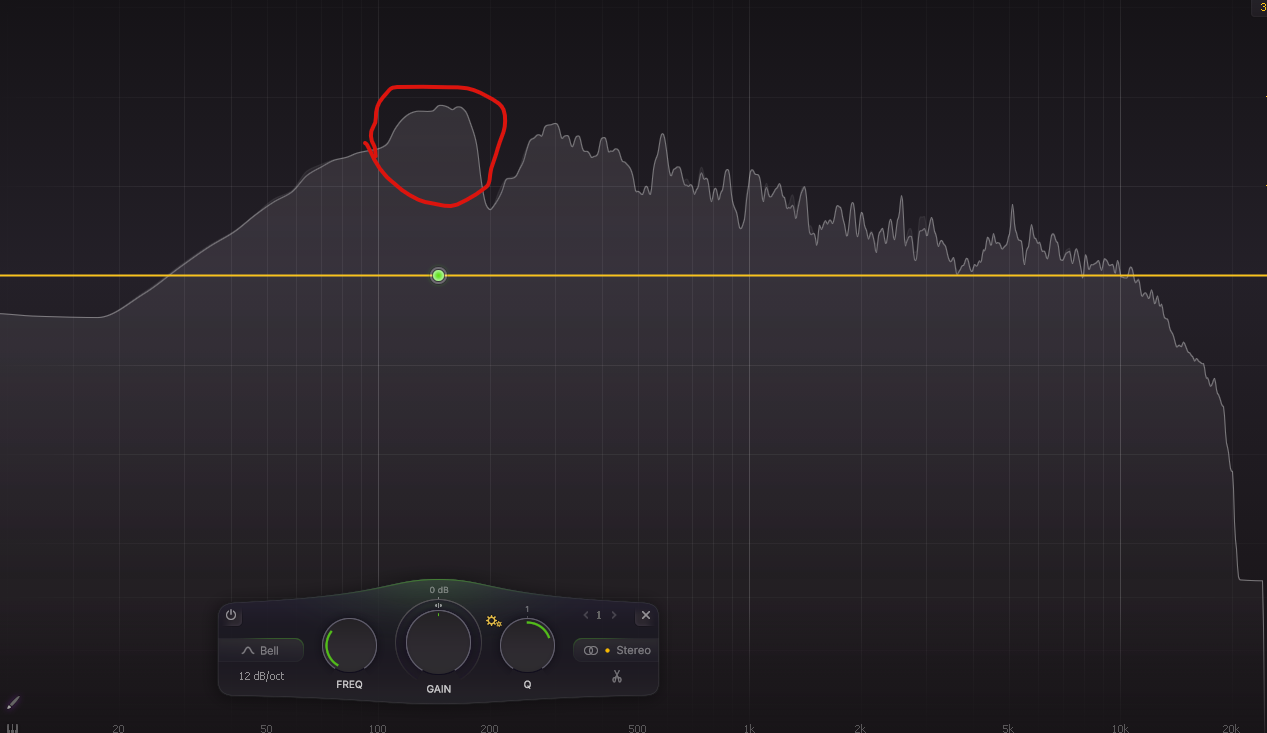Select the previous band with left arrow
The width and height of the screenshot is (1267, 733).
[586, 615]
